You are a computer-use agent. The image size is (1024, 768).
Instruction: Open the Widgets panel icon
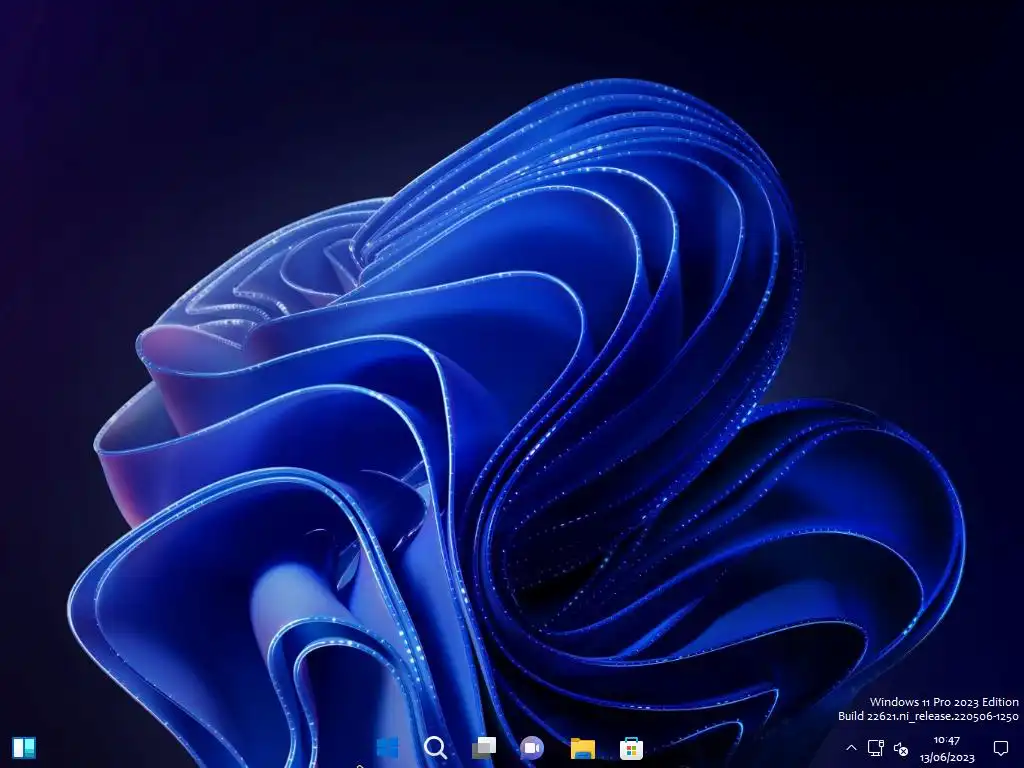coord(24,748)
